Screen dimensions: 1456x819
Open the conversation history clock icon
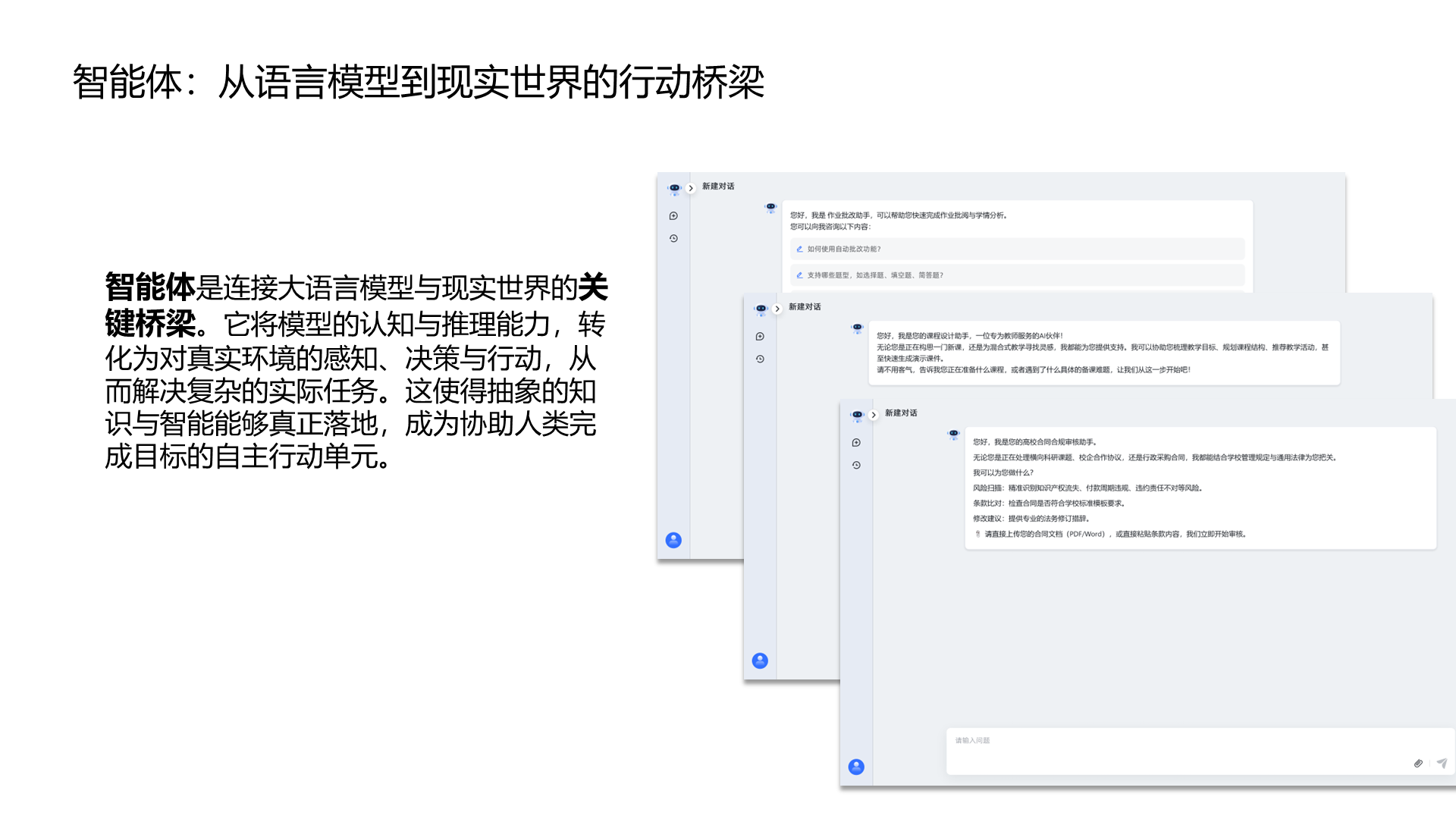point(855,465)
